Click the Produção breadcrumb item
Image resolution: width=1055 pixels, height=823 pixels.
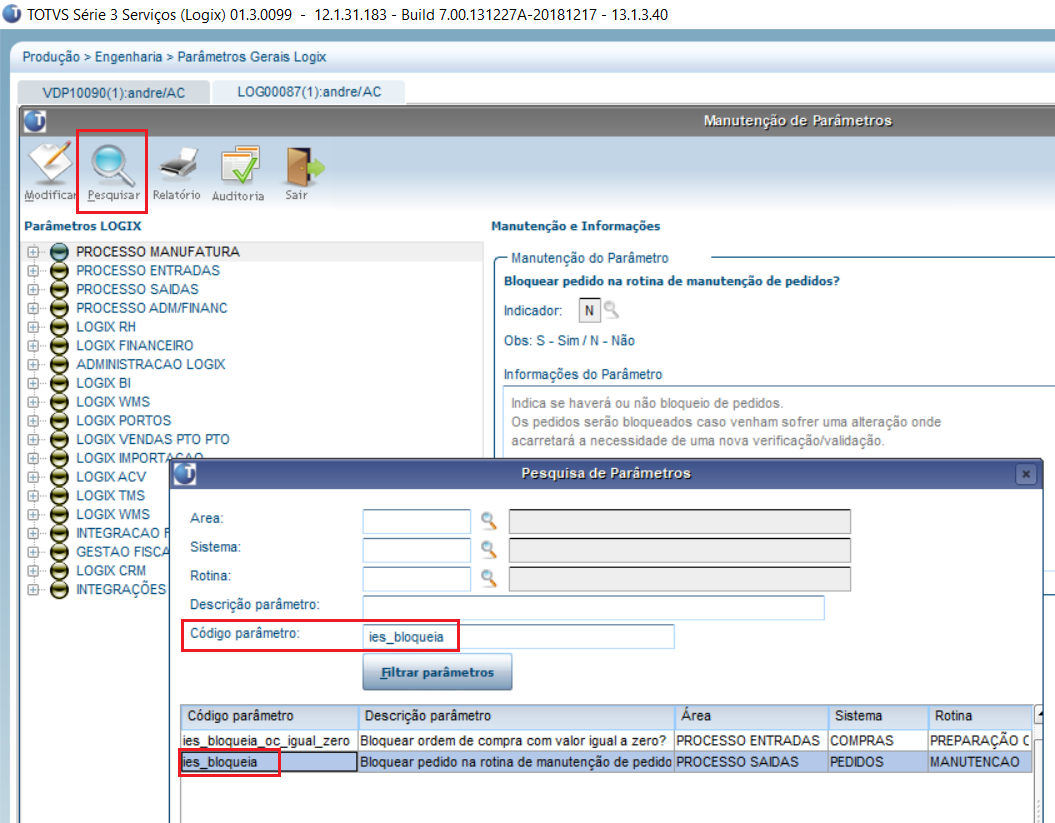pos(51,57)
